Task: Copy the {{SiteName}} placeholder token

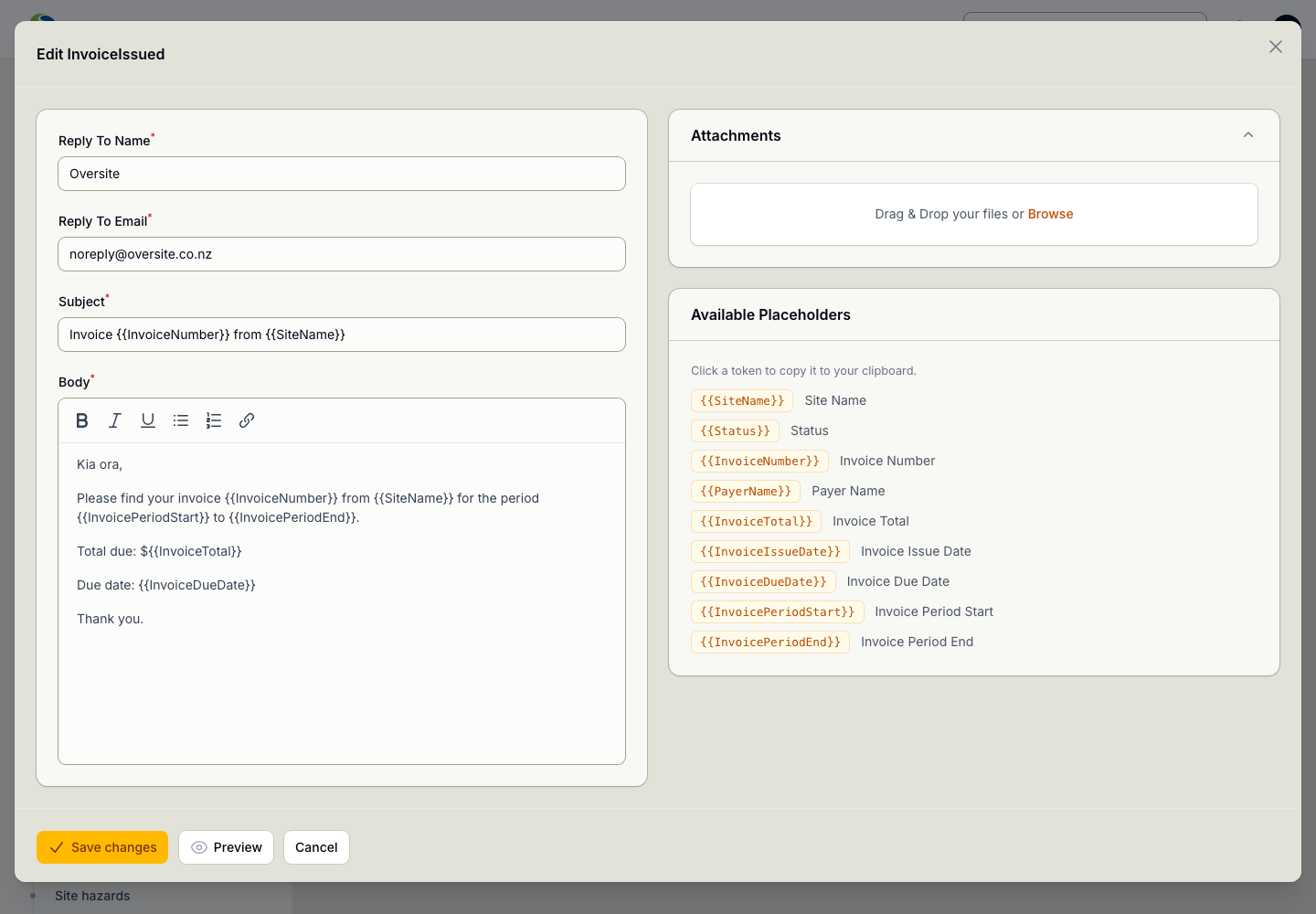Action: point(742,400)
